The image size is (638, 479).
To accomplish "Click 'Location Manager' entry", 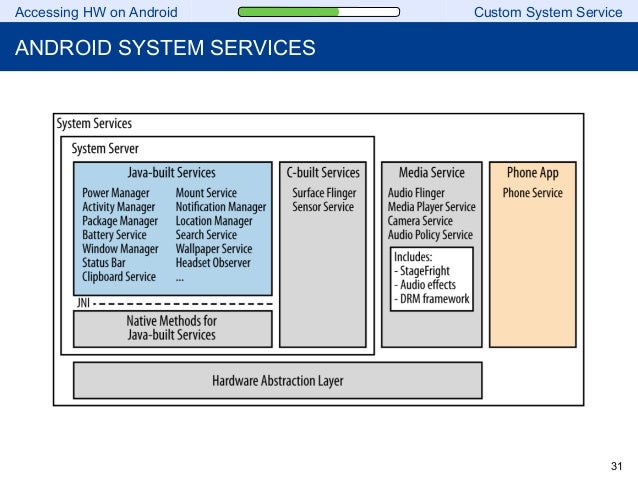I will (214, 221).
